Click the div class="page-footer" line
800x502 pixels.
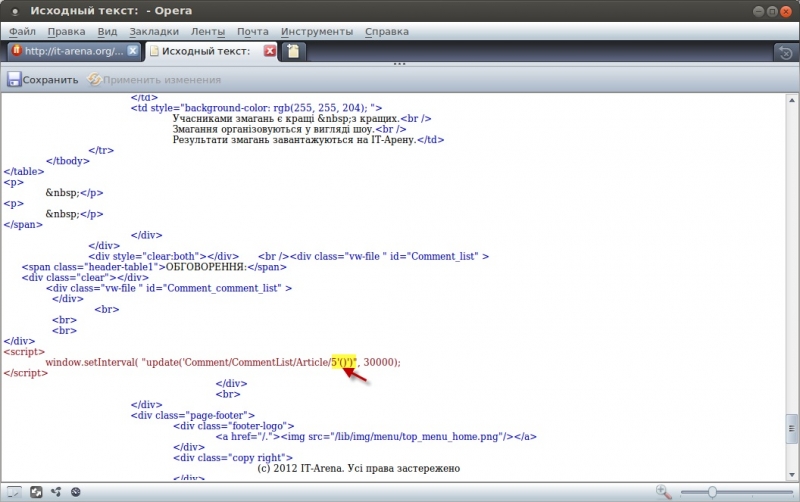tap(192, 415)
